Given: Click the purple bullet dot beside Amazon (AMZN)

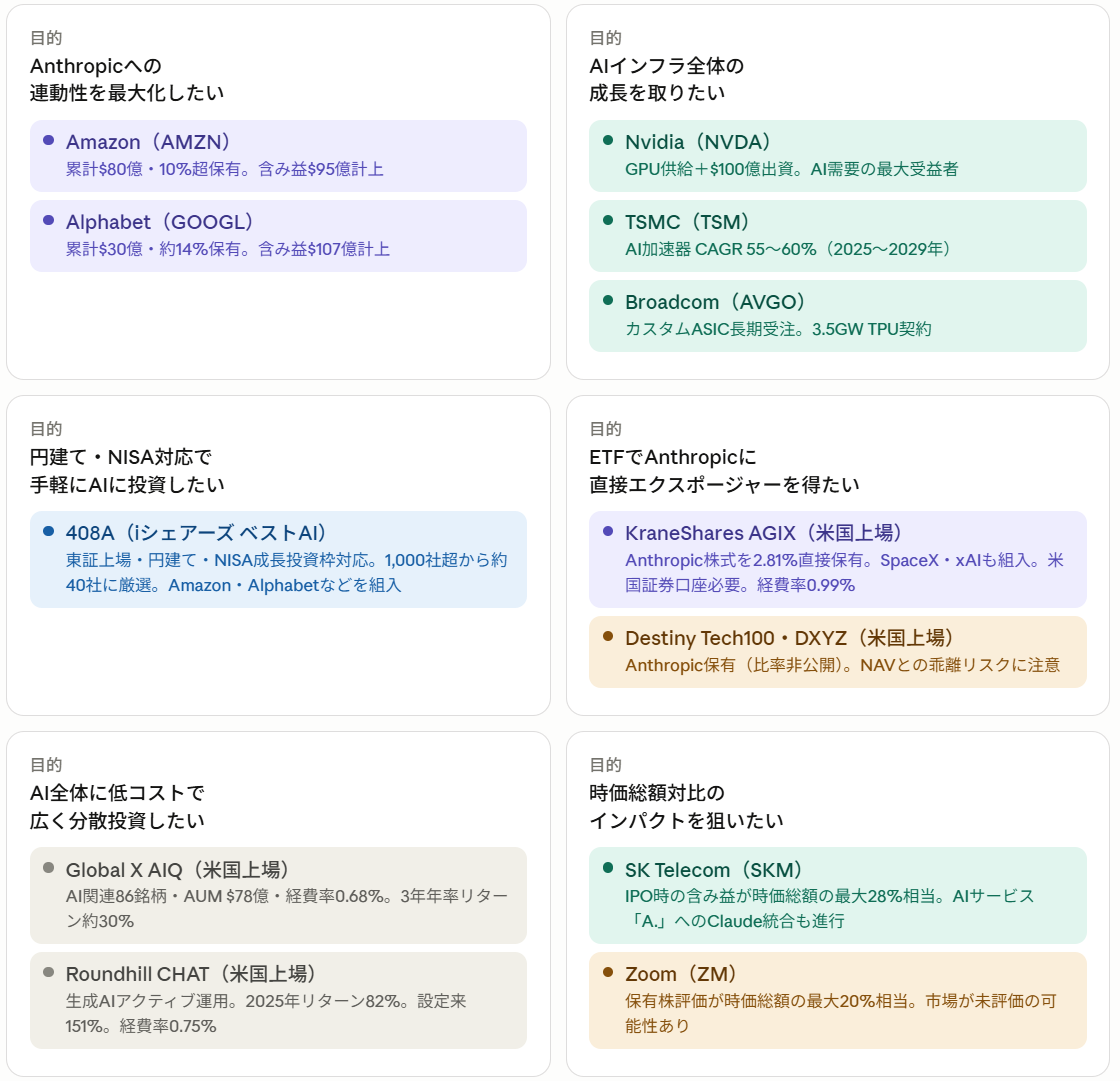Looking at the screenshot, I should coord(48,141).
